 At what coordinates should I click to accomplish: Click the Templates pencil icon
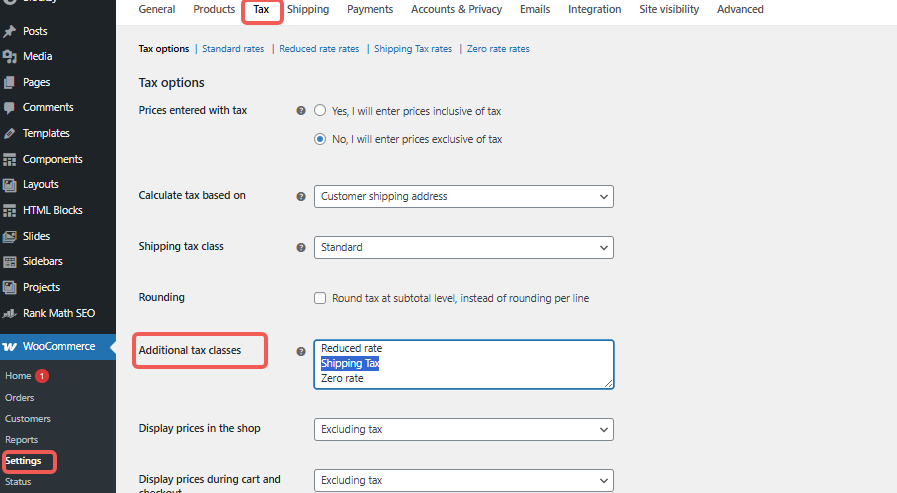[x=10, y=133]
